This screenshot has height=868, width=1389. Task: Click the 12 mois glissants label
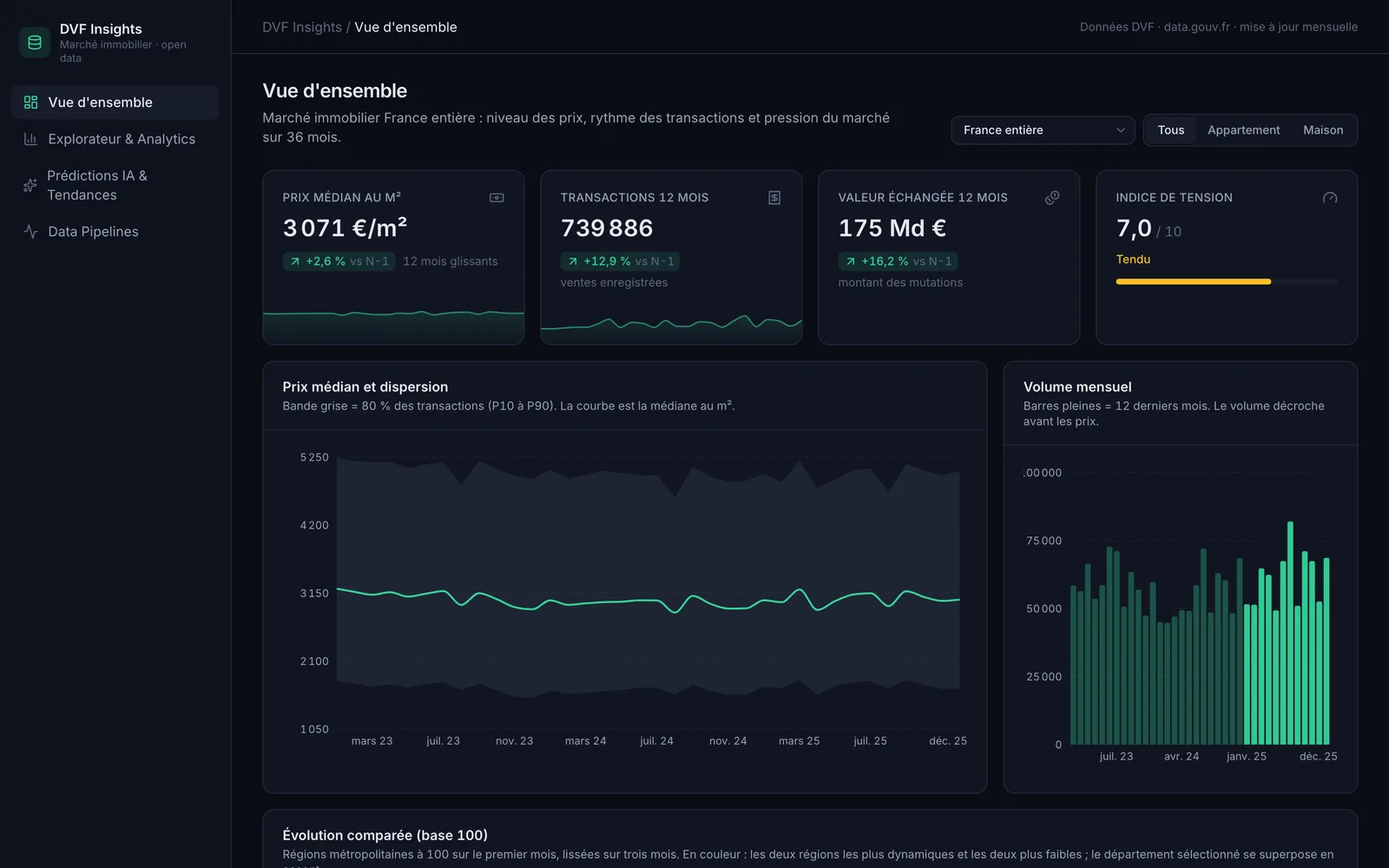tap(451, 261)
